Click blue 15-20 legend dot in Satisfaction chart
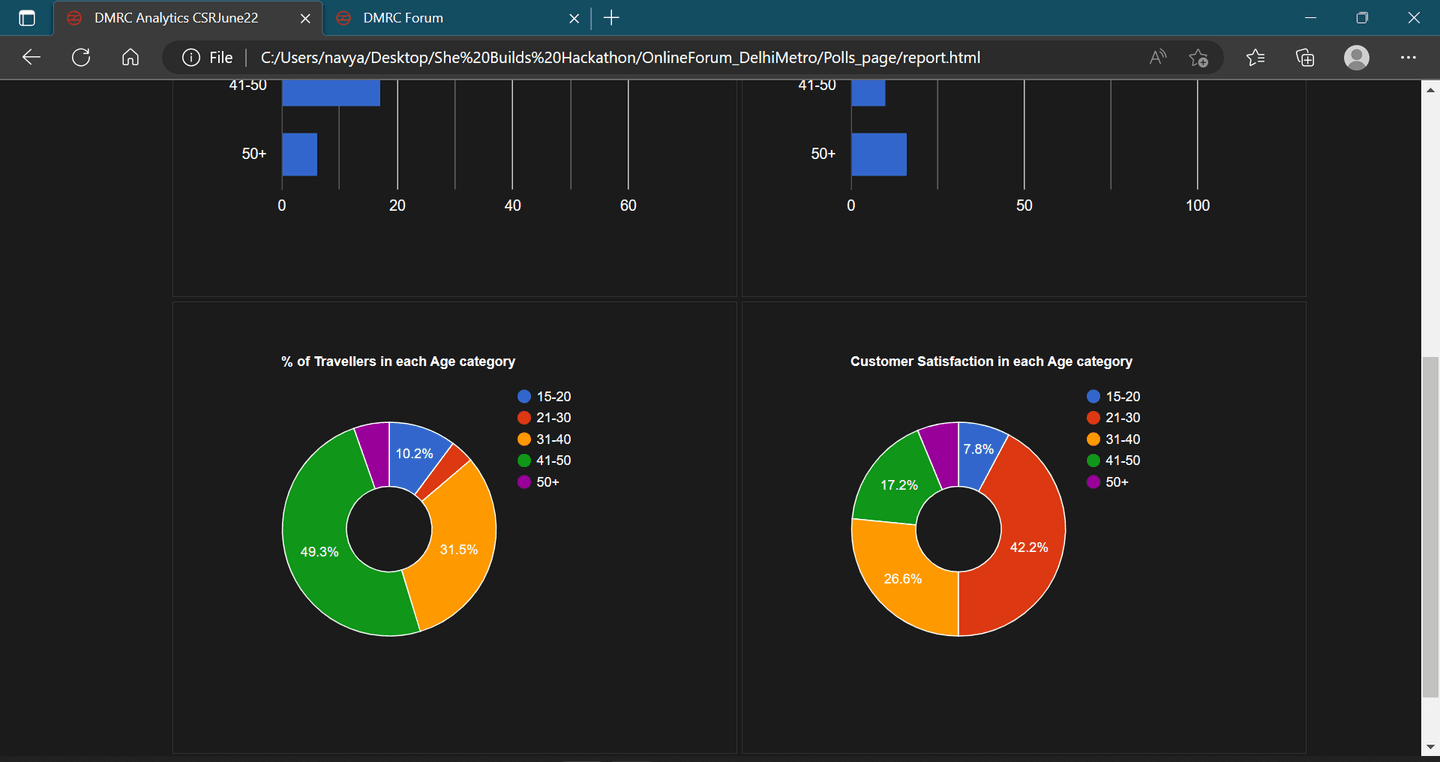Image resolution: width=1440 pixels, height=762 pixels. [1093, 397]
